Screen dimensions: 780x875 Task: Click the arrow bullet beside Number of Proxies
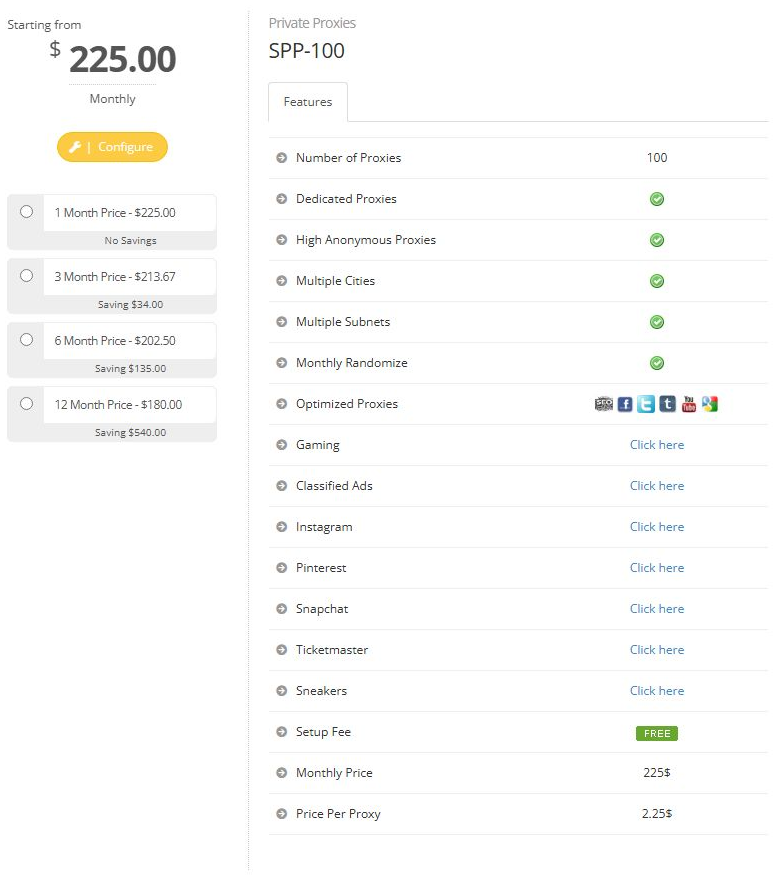pyautogui.click(x=282, y=158)
